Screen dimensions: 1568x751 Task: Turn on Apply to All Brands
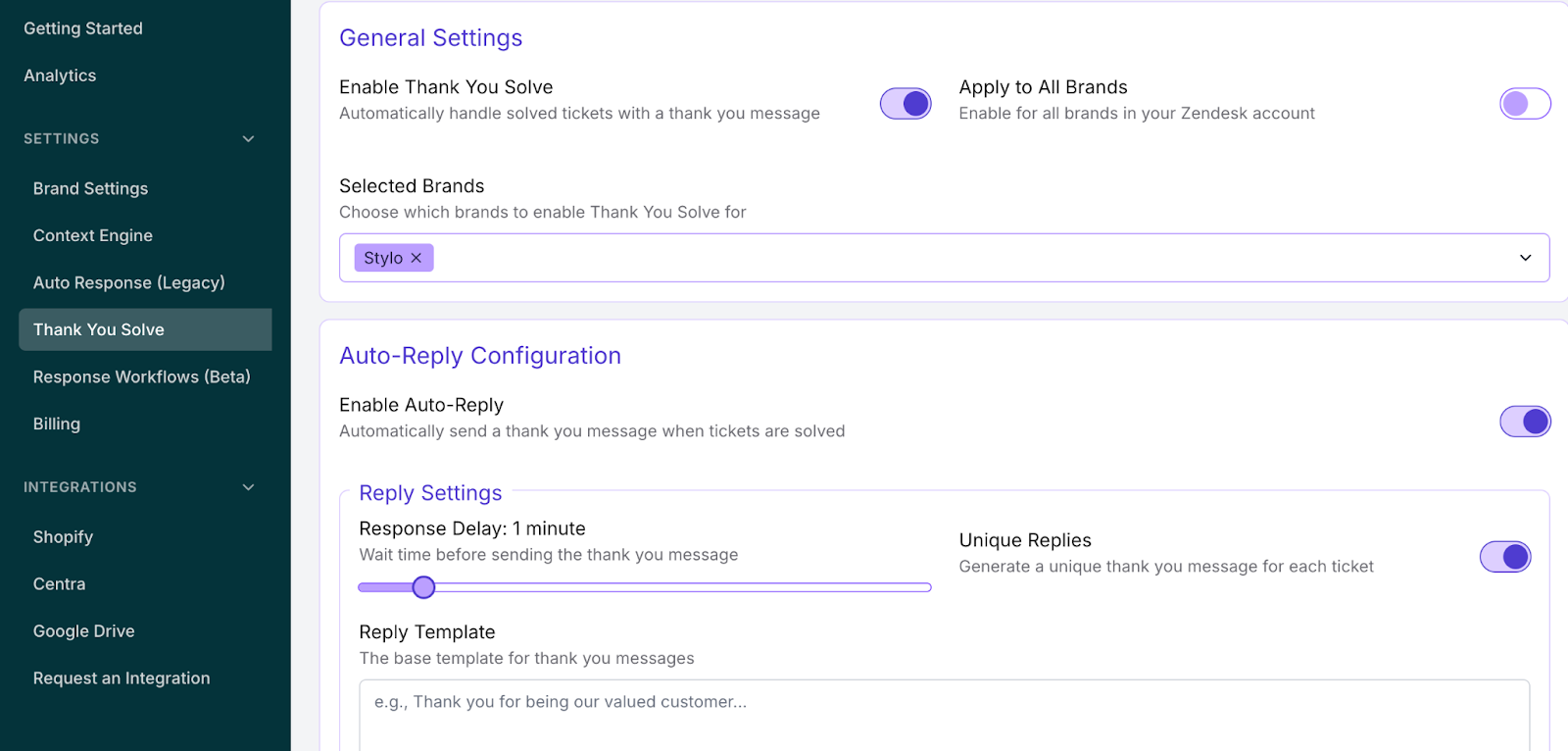pos(1525,103)
